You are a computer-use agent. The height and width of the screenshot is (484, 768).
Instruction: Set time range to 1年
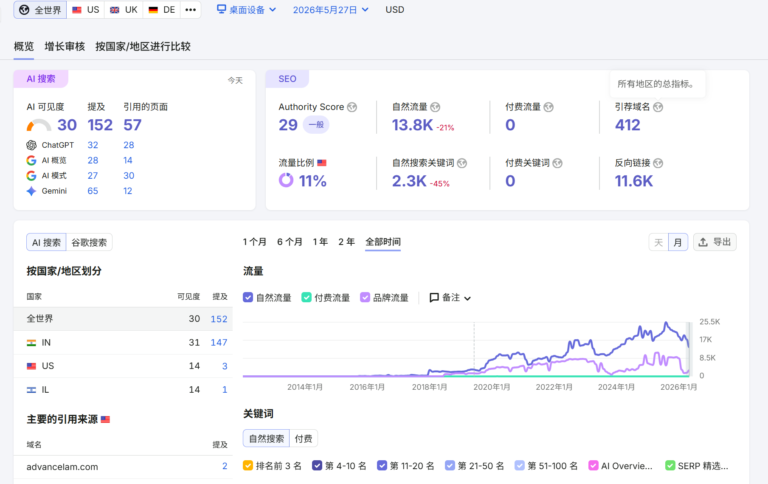pos(320,242)
